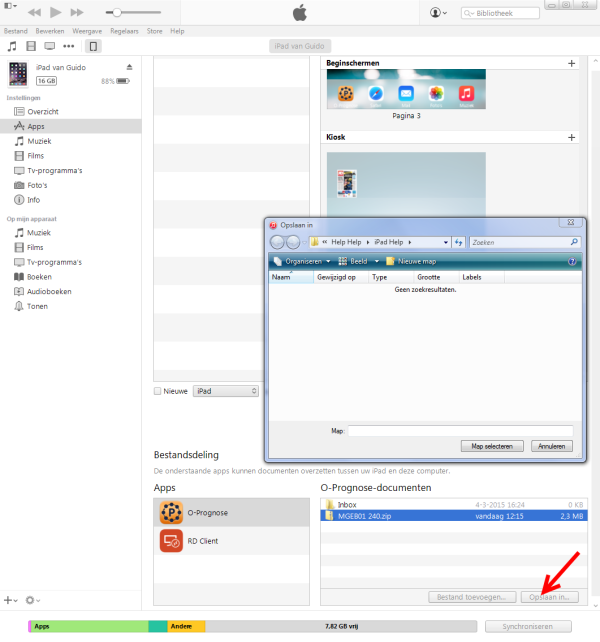Image resolution: width=600 pixels, height=642 pixels.
Task: Open the Store menu
Action: 154,31
